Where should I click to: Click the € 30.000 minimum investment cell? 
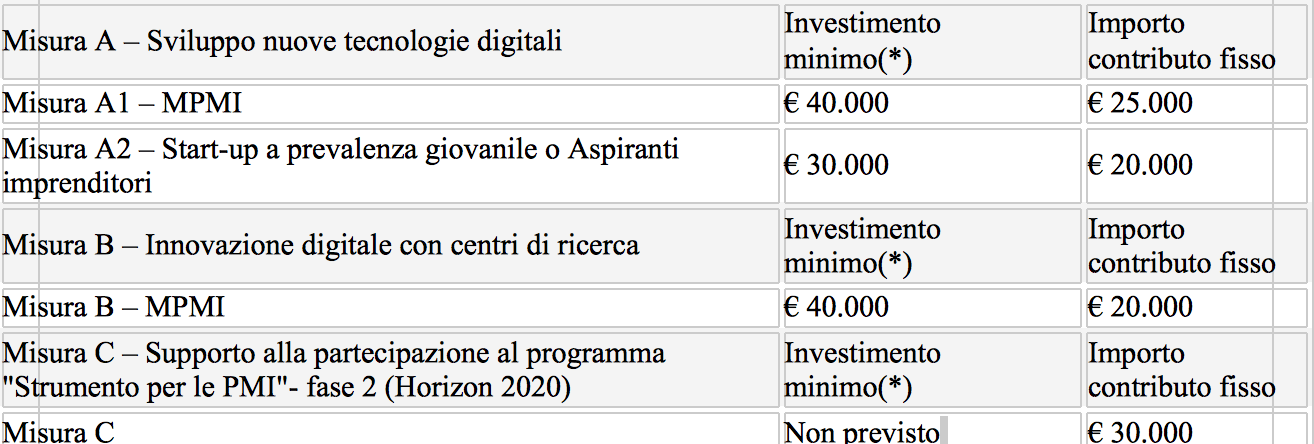coord(931,166)
